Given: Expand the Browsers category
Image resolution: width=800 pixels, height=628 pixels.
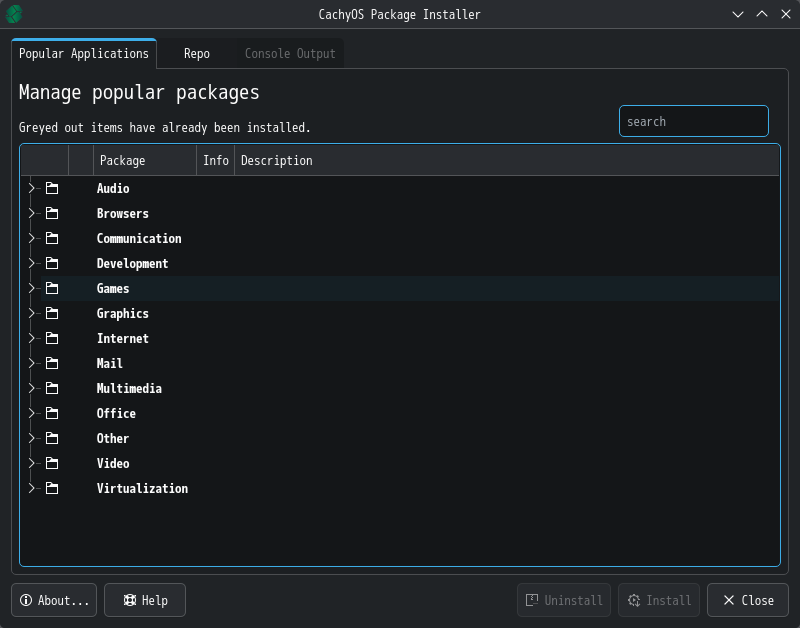Looking at the screenshot, I should coord(32,213).
